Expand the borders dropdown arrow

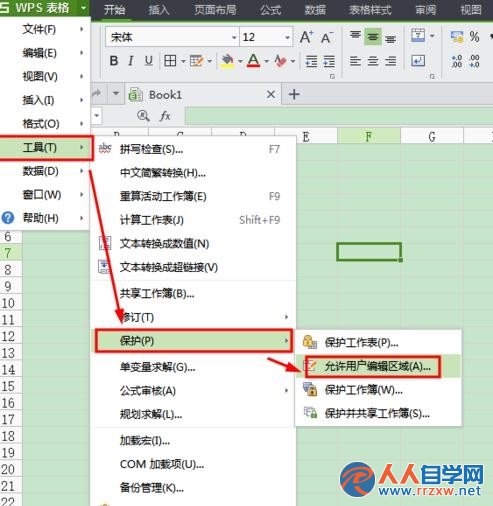(x=183, y=61)
